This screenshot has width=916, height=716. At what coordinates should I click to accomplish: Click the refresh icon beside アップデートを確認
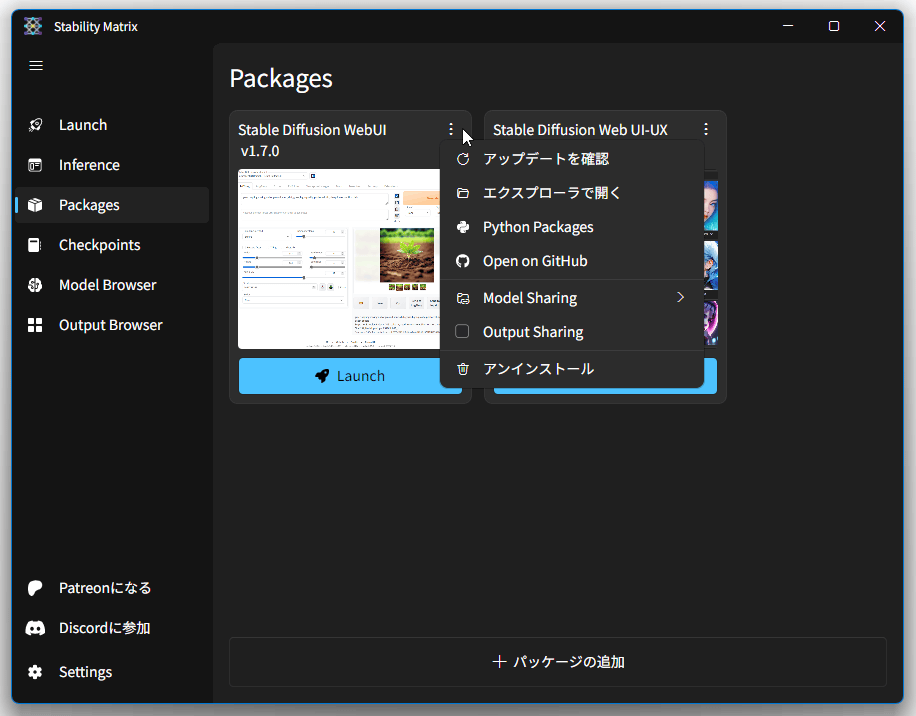[x=463, y=159]
